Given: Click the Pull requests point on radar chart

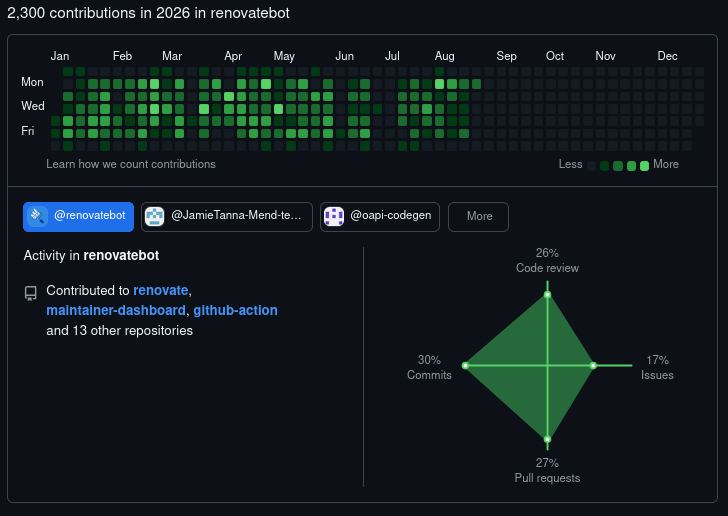Looking at the screenshot, I should pyautogui.click(x=547, y=439).
